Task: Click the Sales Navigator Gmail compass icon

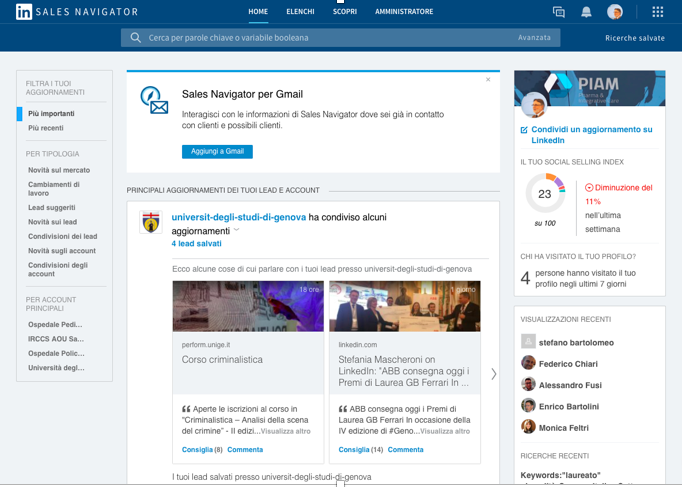Action: tap(154, 100)
